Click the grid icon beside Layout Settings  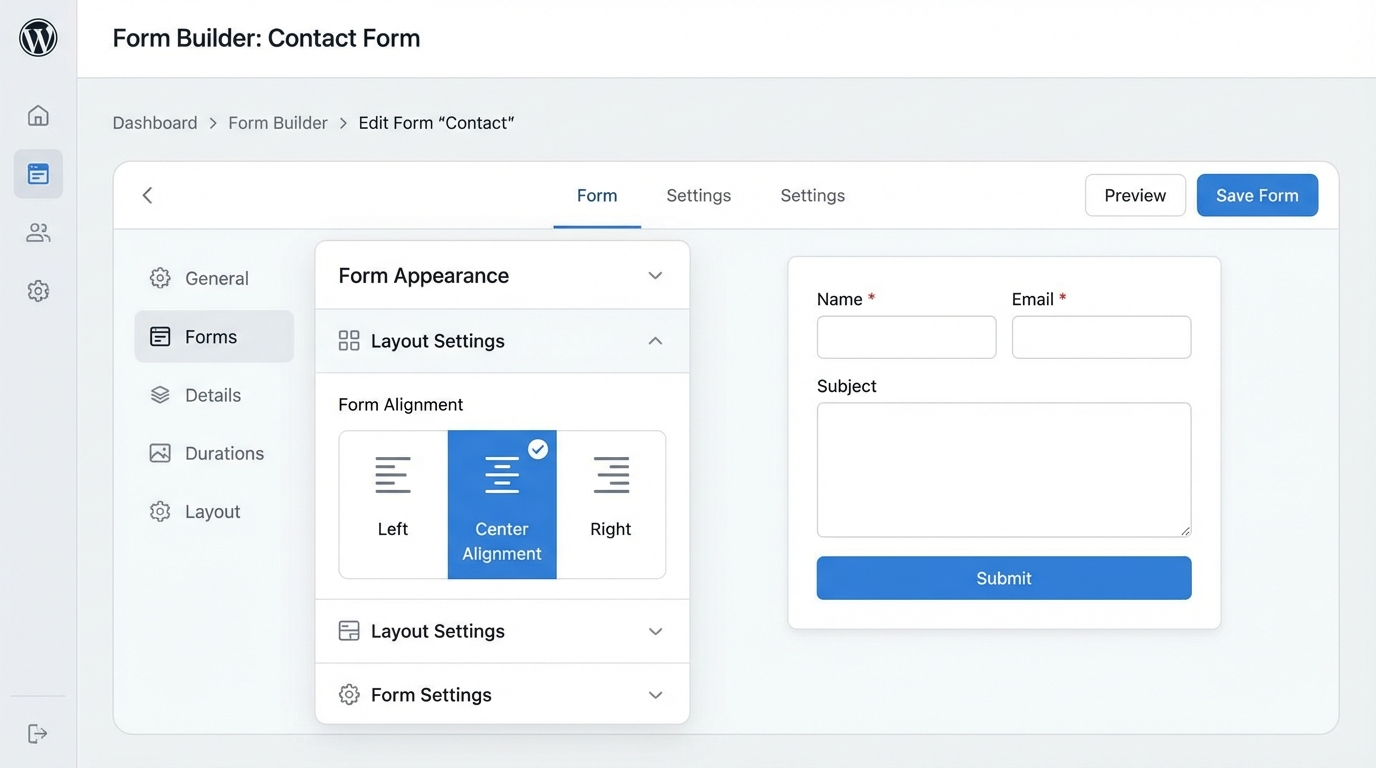[x=348, y=340]
